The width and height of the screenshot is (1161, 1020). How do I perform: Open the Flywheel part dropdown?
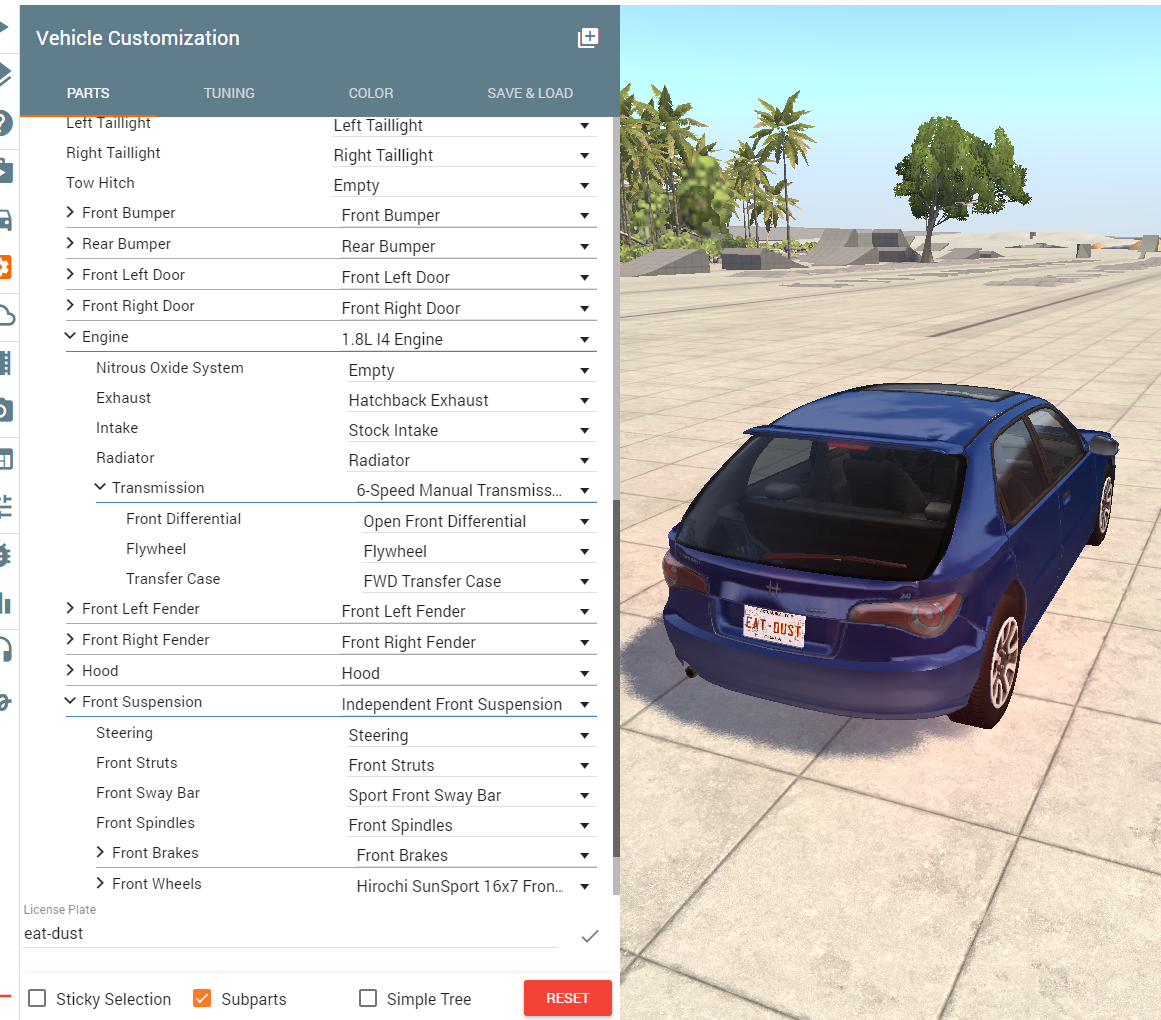point(478,551)
